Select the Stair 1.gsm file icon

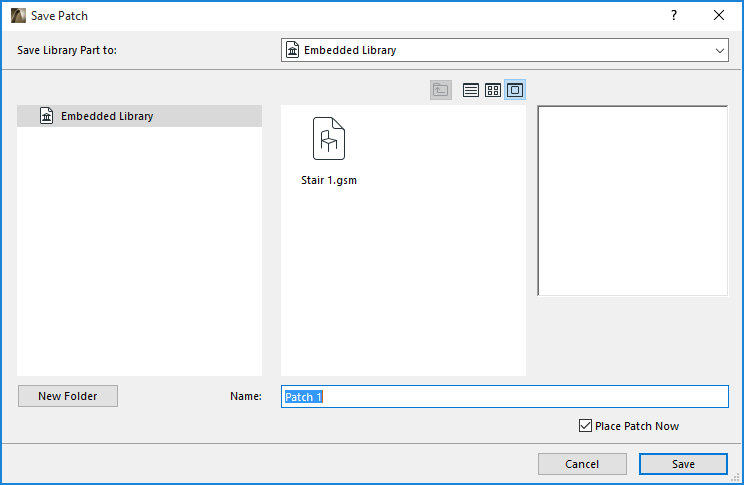(x=329, y=139)
